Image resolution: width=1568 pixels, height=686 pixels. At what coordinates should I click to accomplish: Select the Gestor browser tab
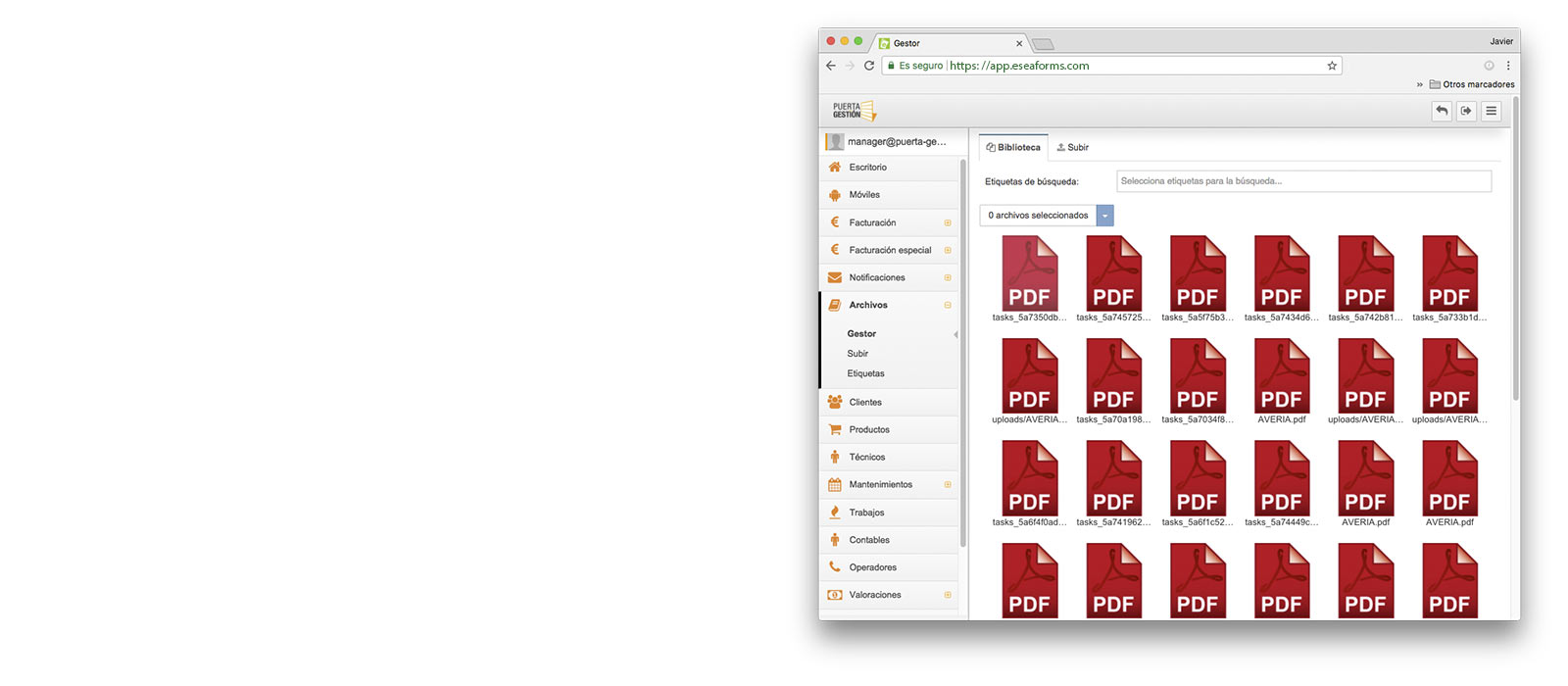950,43
